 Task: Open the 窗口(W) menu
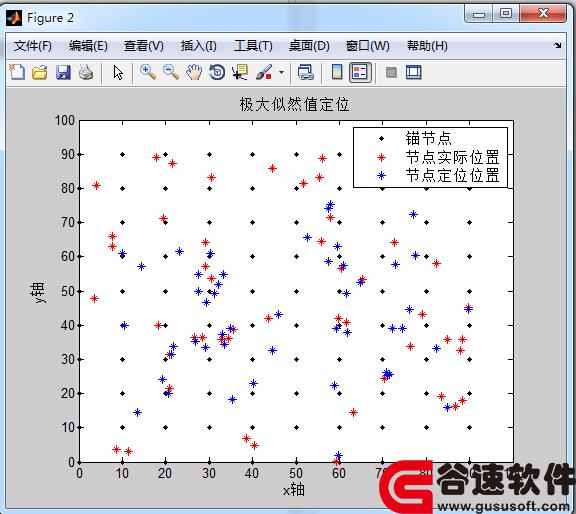pyautogui.click(x=367, y=46)
